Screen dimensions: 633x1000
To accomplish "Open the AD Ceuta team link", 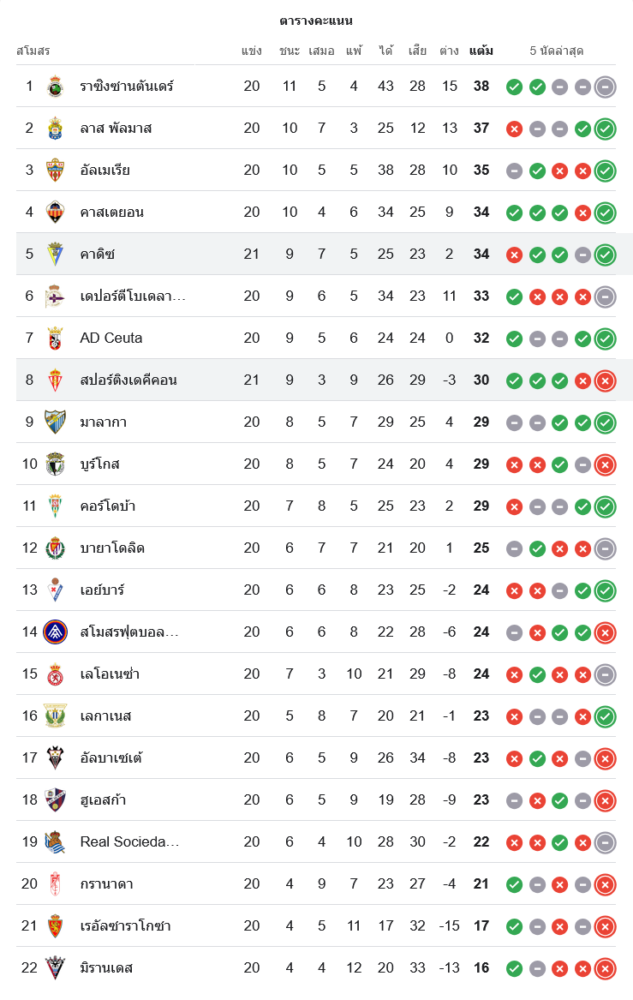I will tap(111, 338).
